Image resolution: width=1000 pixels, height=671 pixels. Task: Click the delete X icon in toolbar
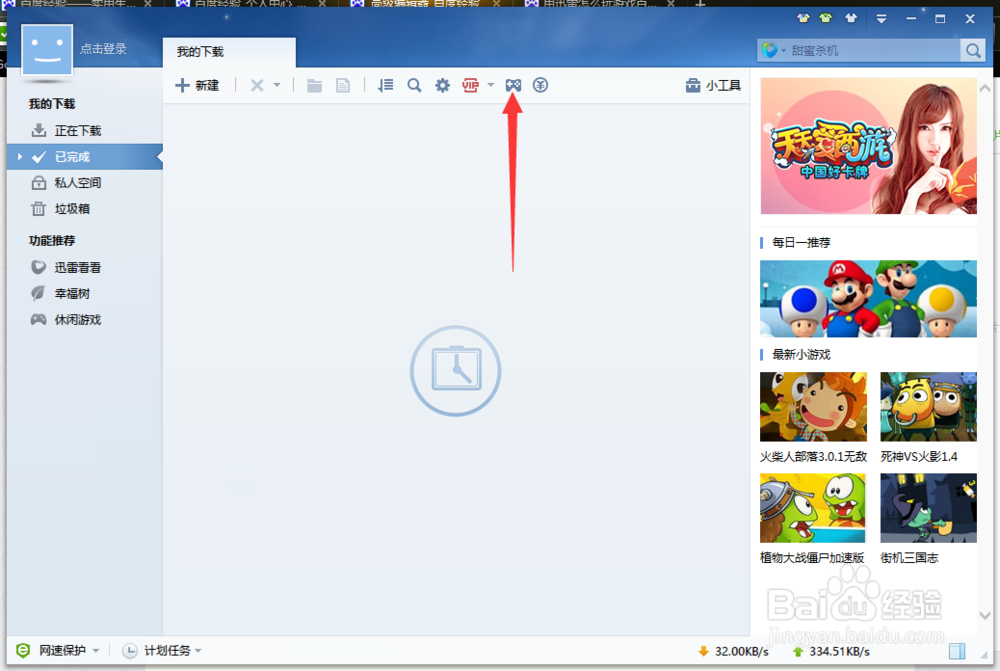[x=257, y=85]
